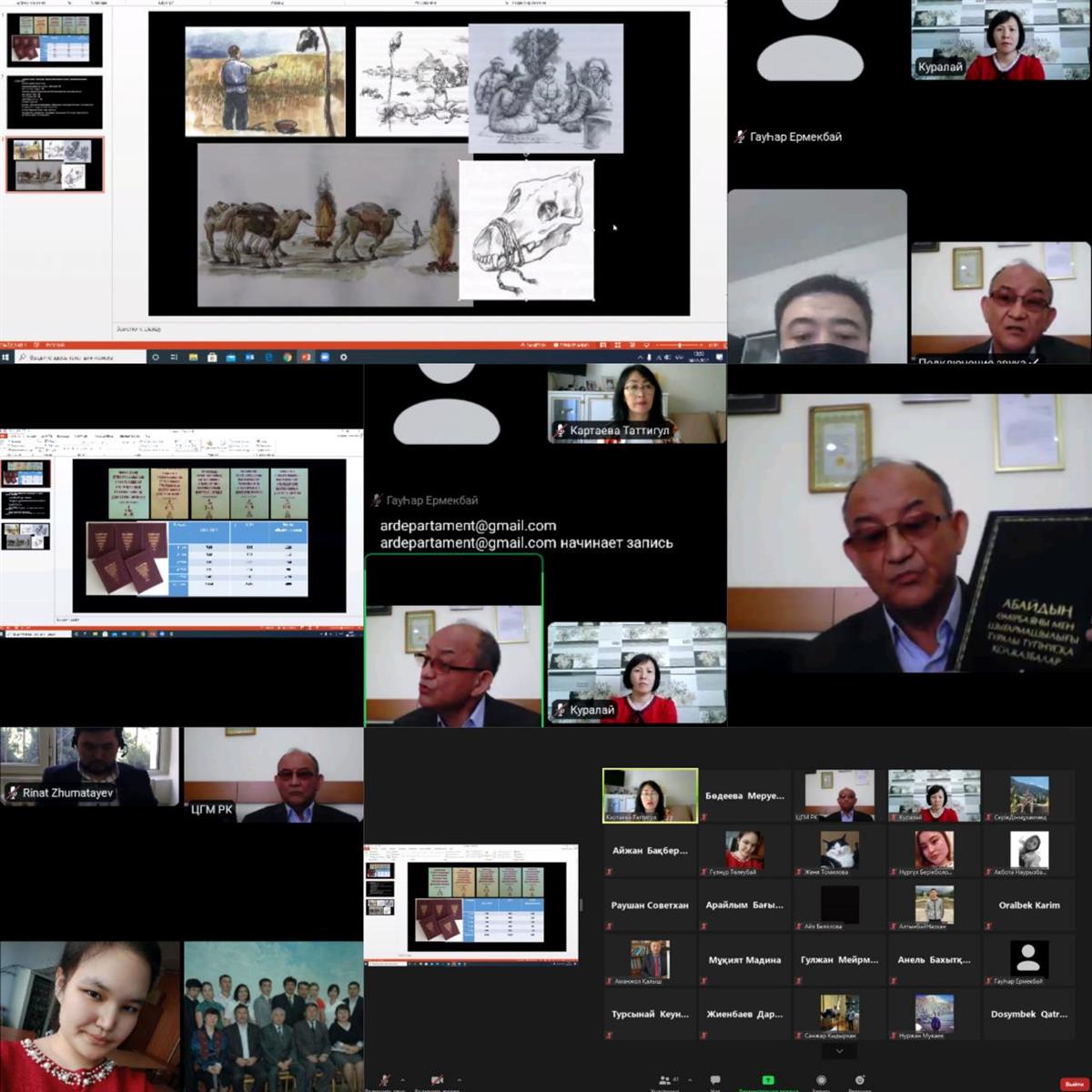Open Chrome from the Windows taskbar

click(x=288, y=358)
